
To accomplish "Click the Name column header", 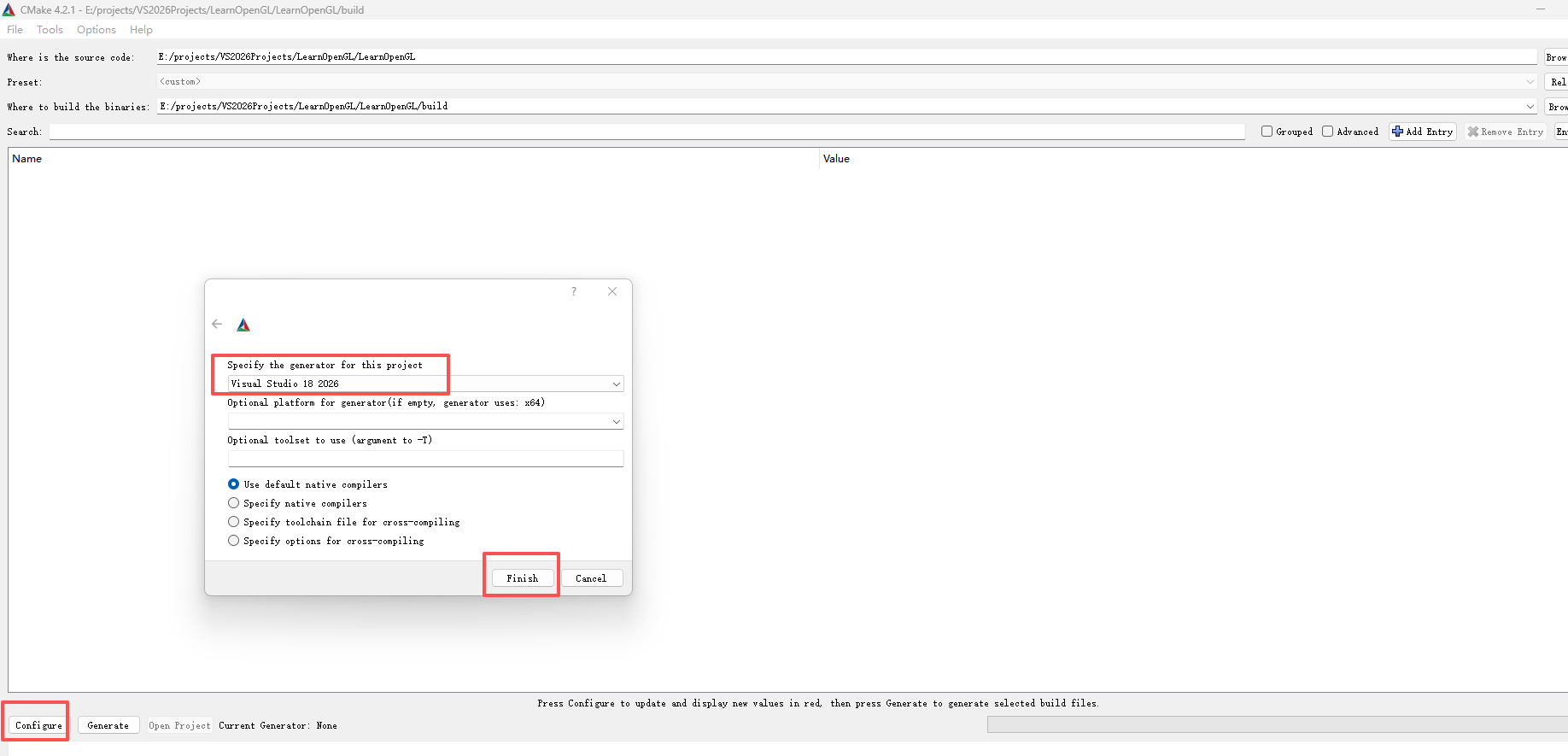I will 414,159.
